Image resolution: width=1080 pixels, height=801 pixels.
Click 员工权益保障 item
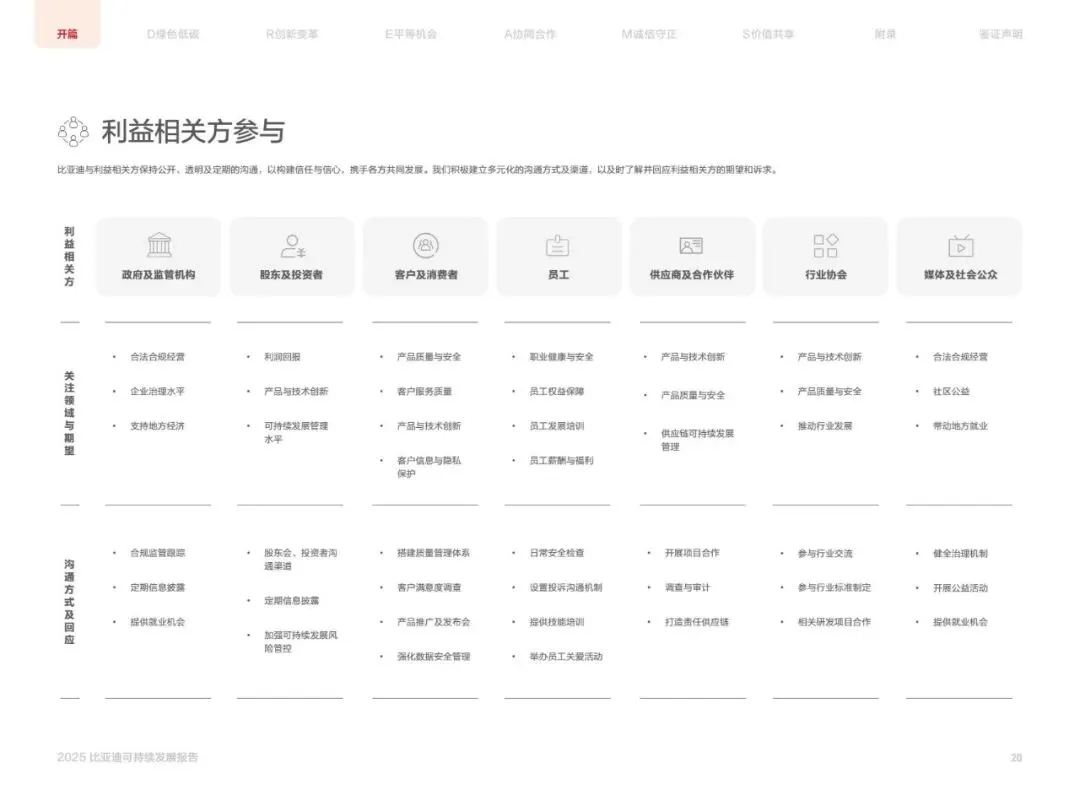click(557, 391)
